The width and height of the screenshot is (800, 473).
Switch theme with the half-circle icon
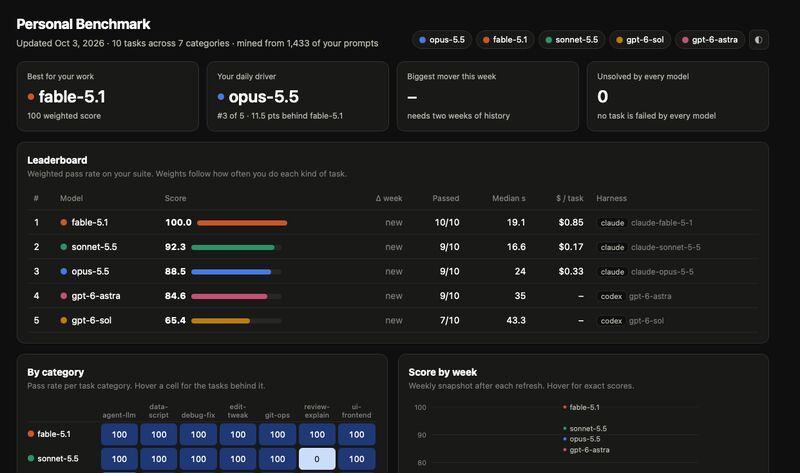759,40
